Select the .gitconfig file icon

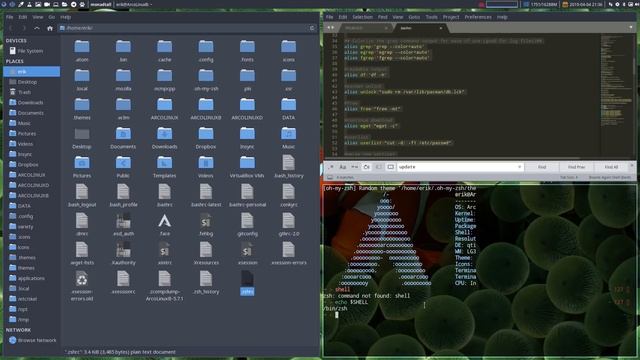point(247,221)
